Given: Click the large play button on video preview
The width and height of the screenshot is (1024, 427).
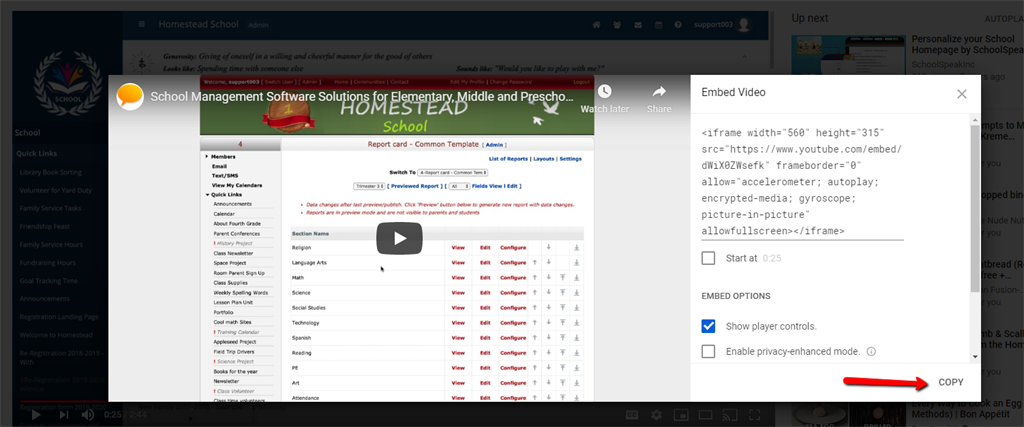Looking at the screenshot, I should 399,238.
